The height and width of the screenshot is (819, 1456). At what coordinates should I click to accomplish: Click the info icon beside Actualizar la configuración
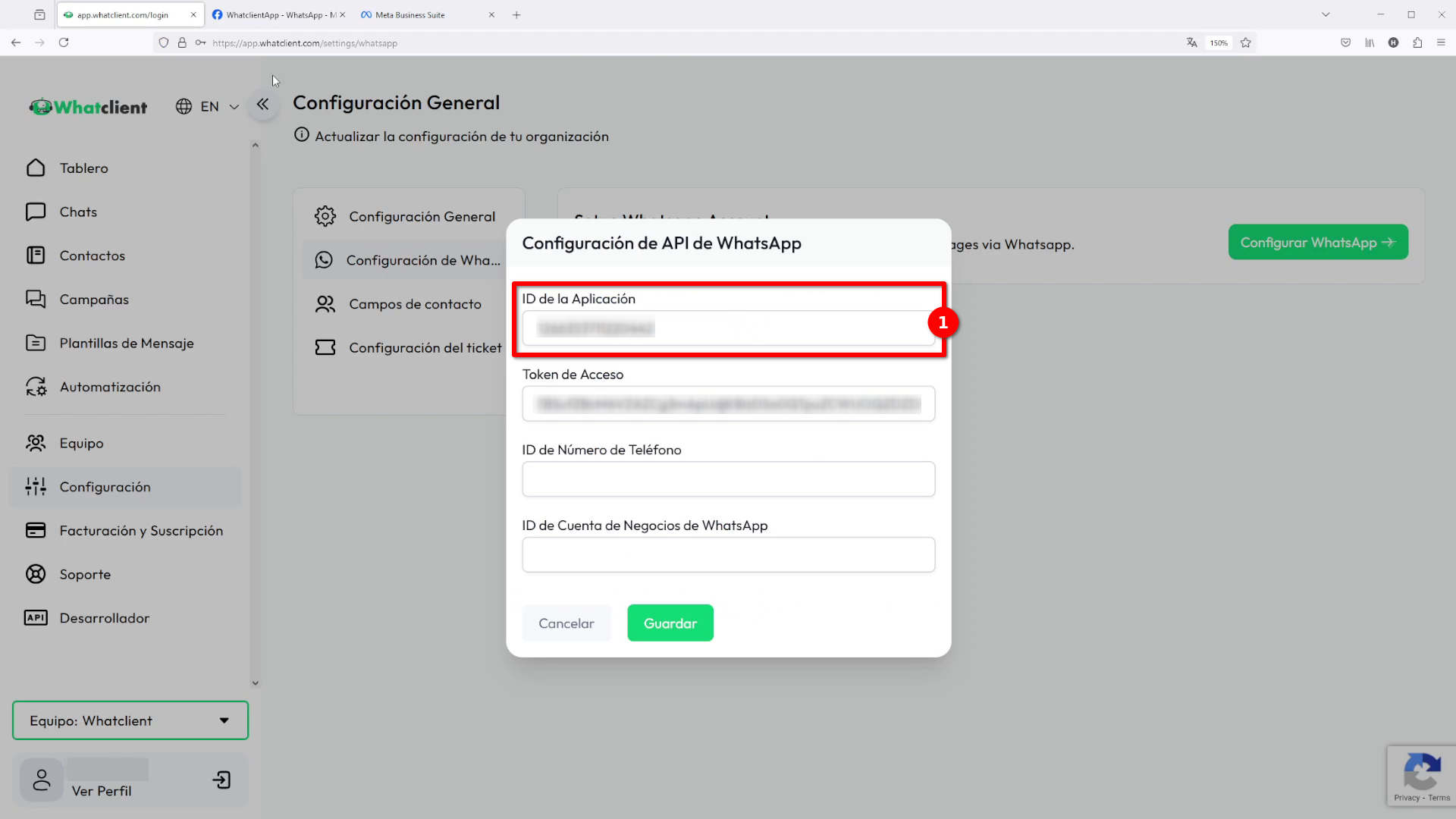click(302, 135)
